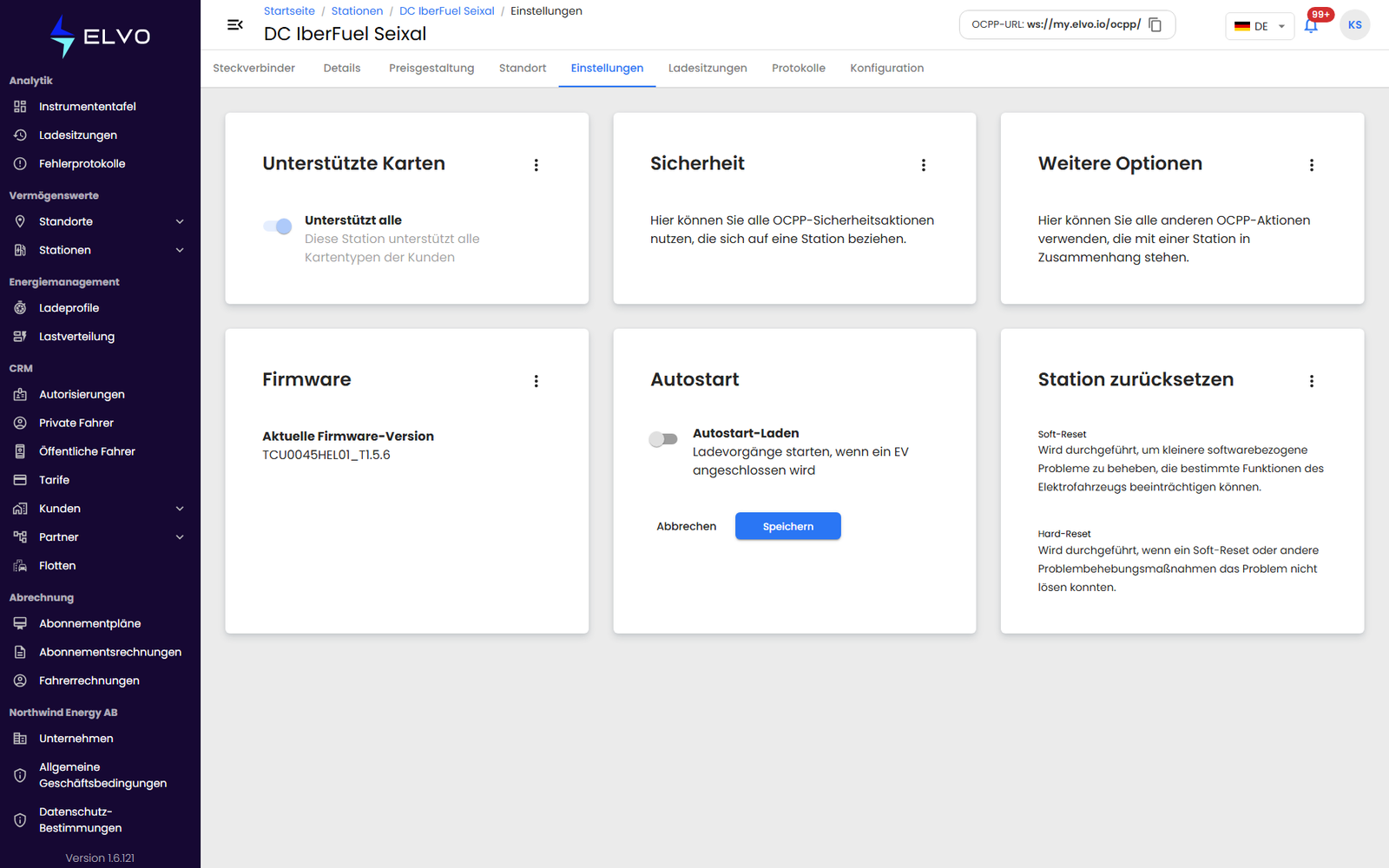
Task: Click the Fahrerrechnungen icon
Action: (x=20, y=681)
